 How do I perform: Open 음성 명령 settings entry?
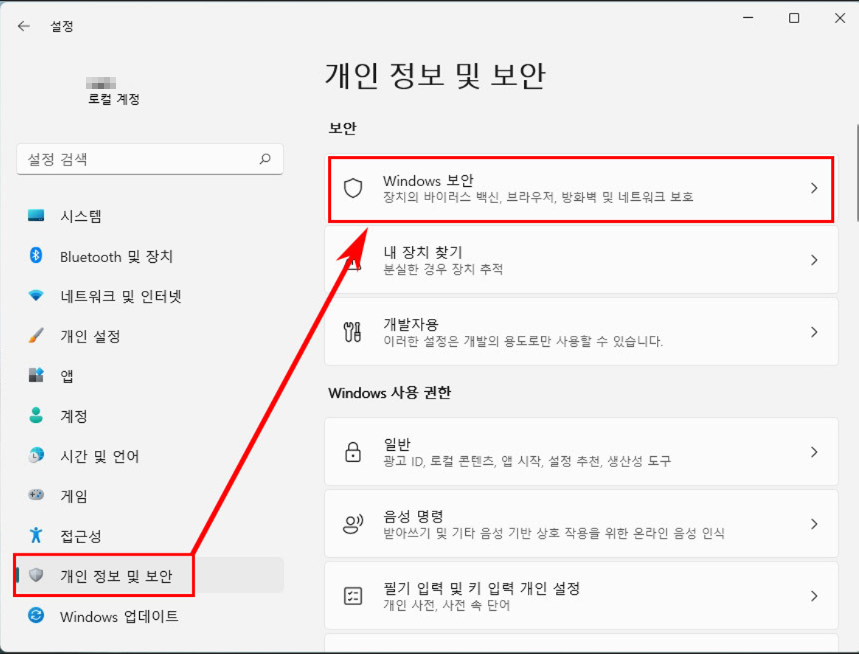point(581,524)
